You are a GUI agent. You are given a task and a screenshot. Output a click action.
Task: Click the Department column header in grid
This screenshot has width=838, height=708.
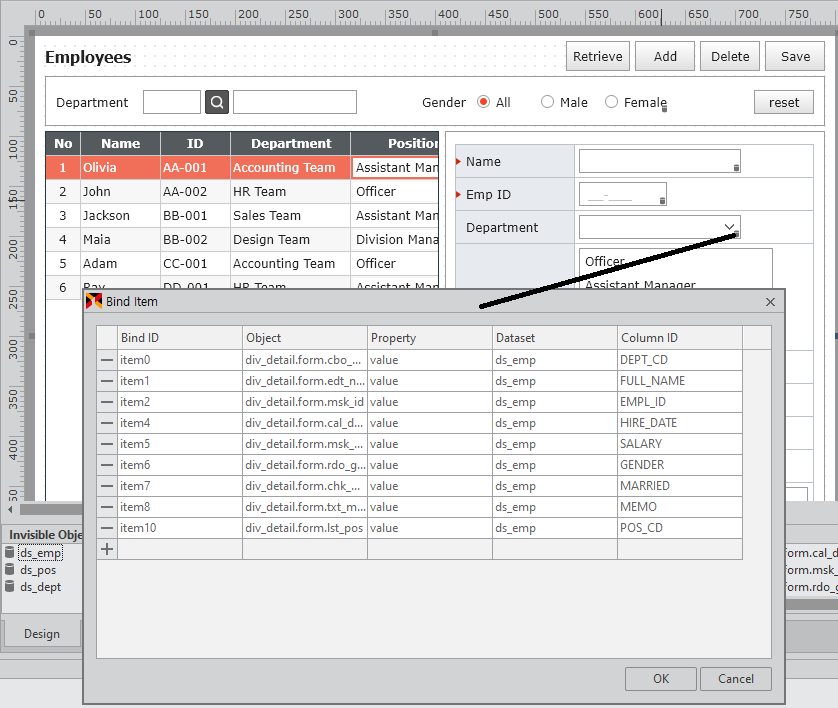290,144
